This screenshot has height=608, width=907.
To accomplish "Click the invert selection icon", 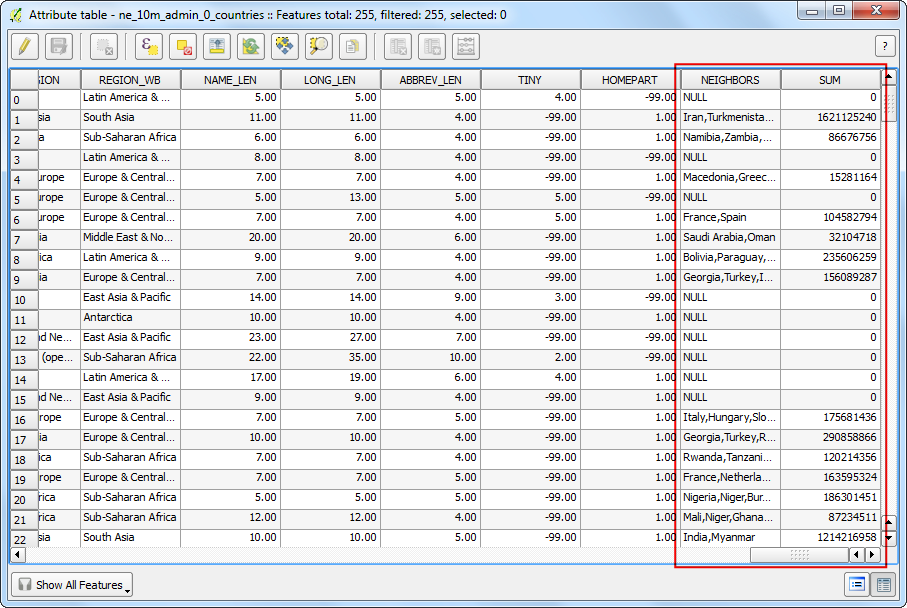I will [x=251, y=46].
